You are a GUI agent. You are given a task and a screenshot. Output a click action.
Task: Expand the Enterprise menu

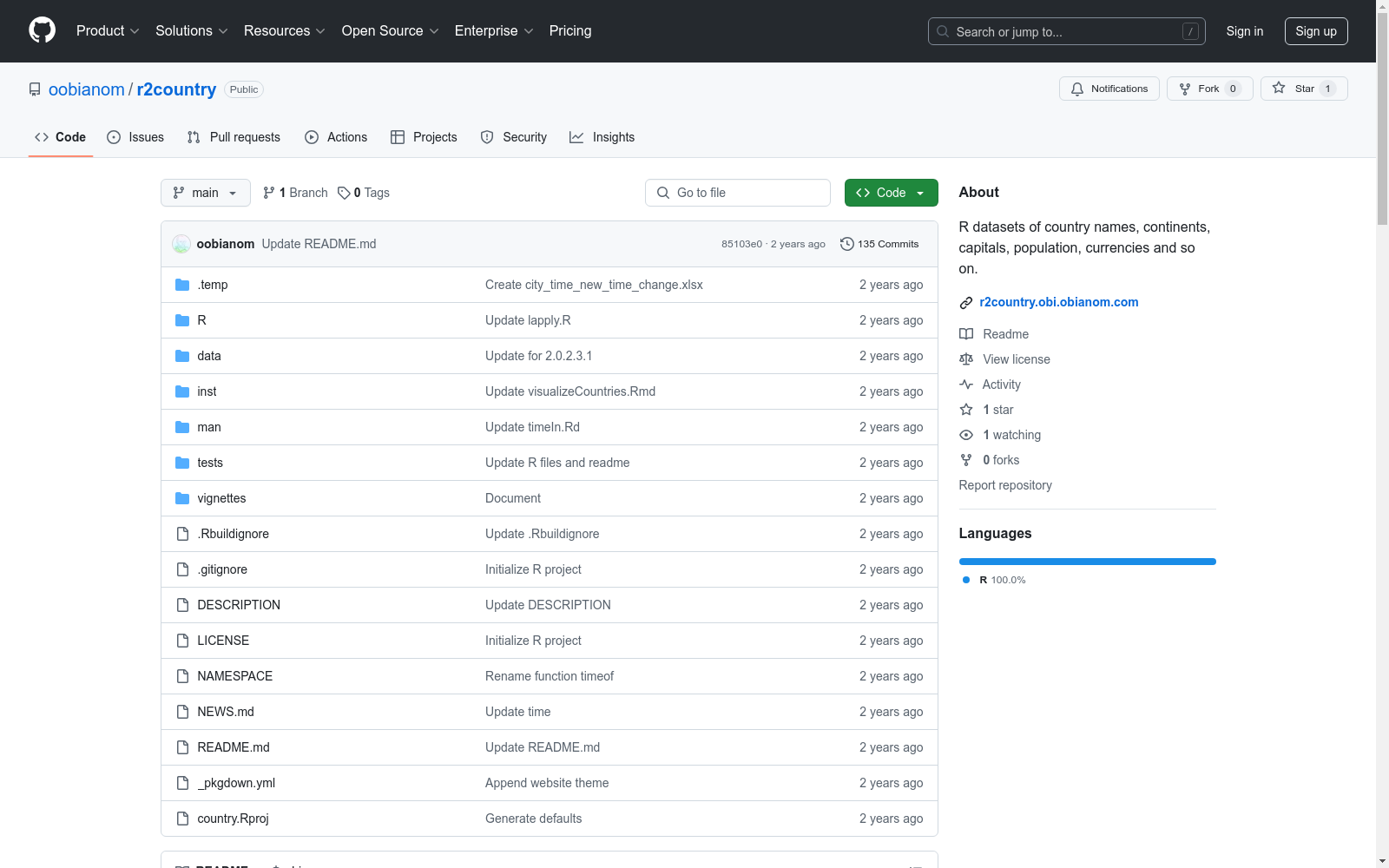(494, 30)
